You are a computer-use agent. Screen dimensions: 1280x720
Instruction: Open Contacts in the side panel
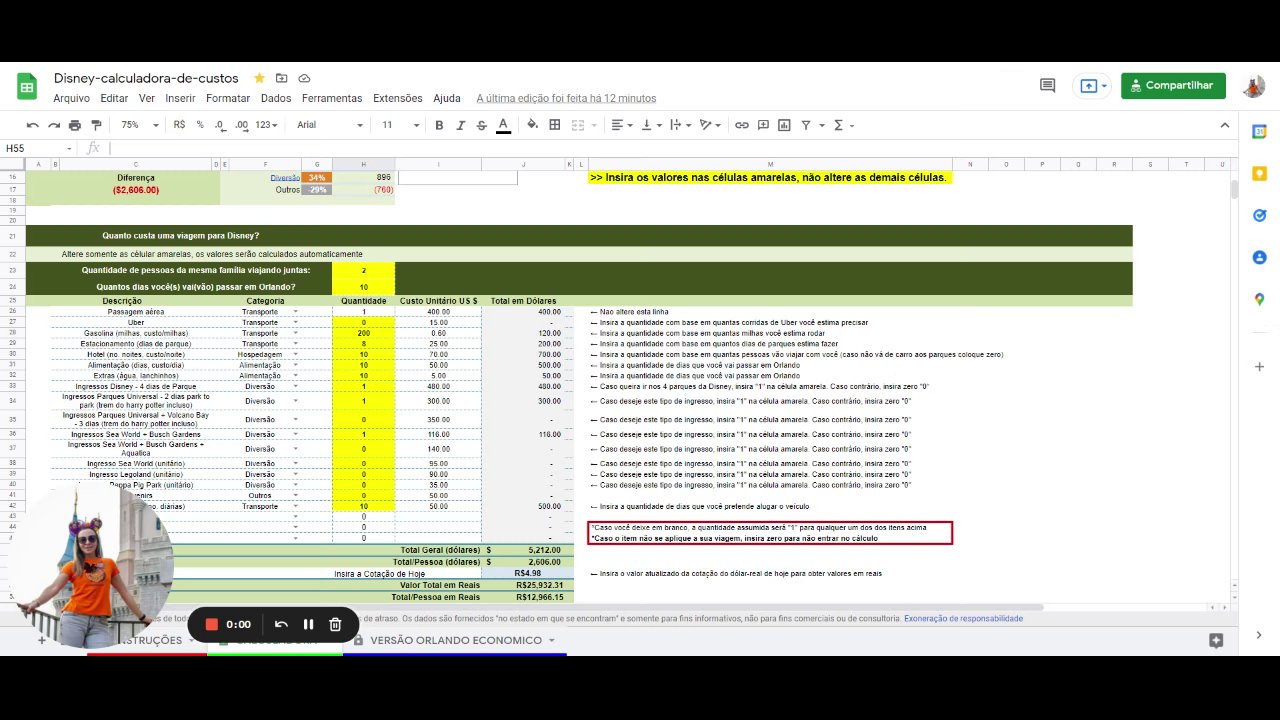(1260, 257)
